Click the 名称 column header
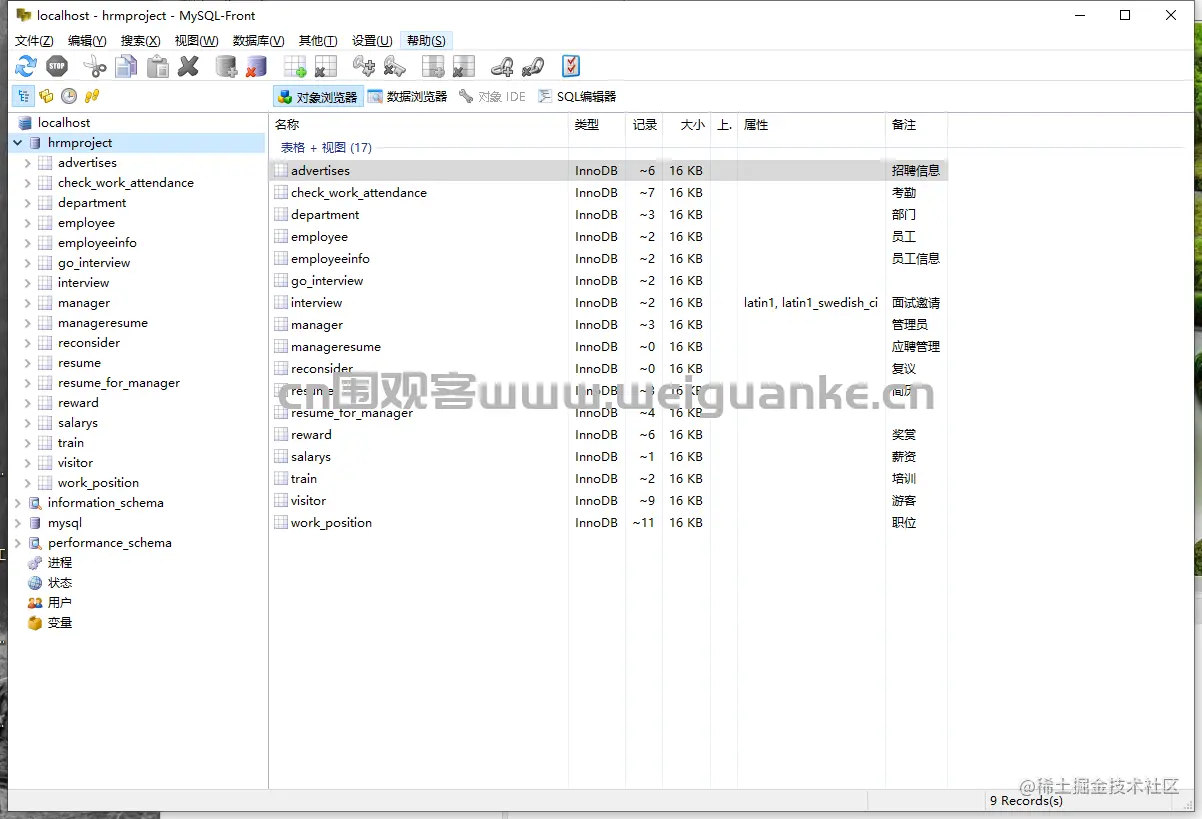Image resolution: width=1202 pixels, height=819 pixels. tap(419, 125)
